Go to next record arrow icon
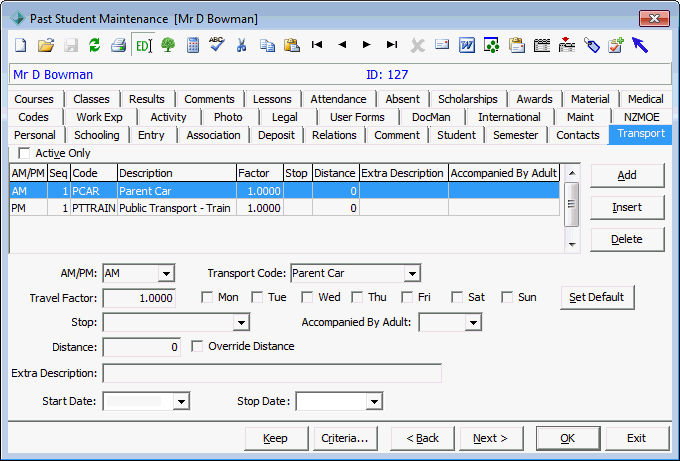The image size is (680, 461). [366, 44]
